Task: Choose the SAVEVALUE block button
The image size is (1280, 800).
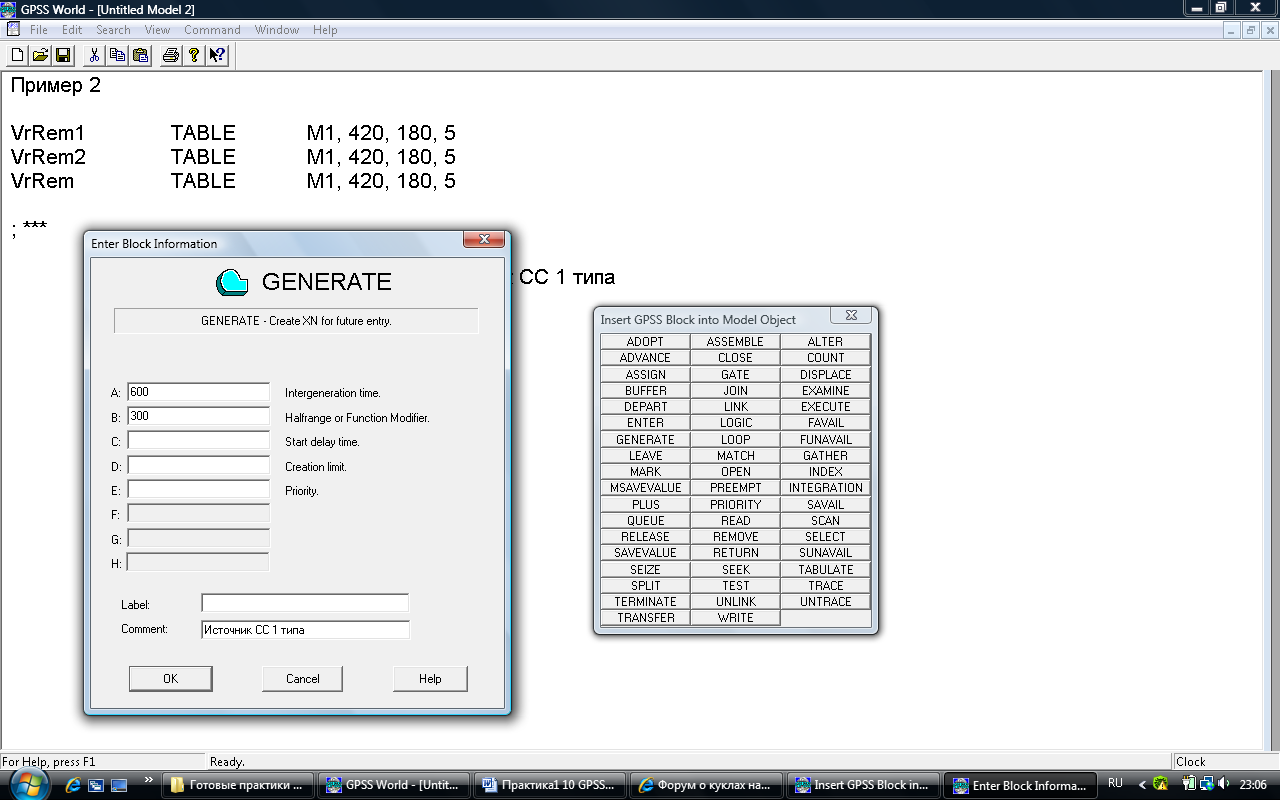Action: click(645, 553)
